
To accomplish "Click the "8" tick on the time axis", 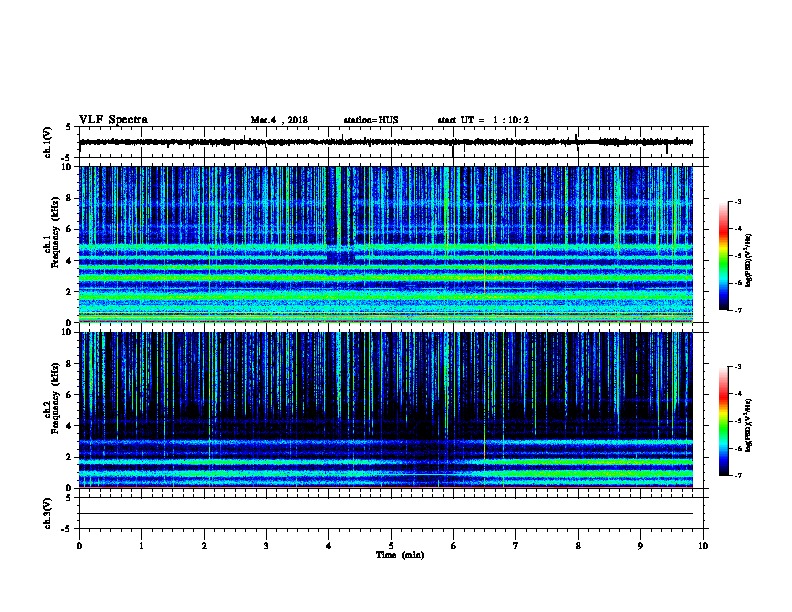I will 578,545.
